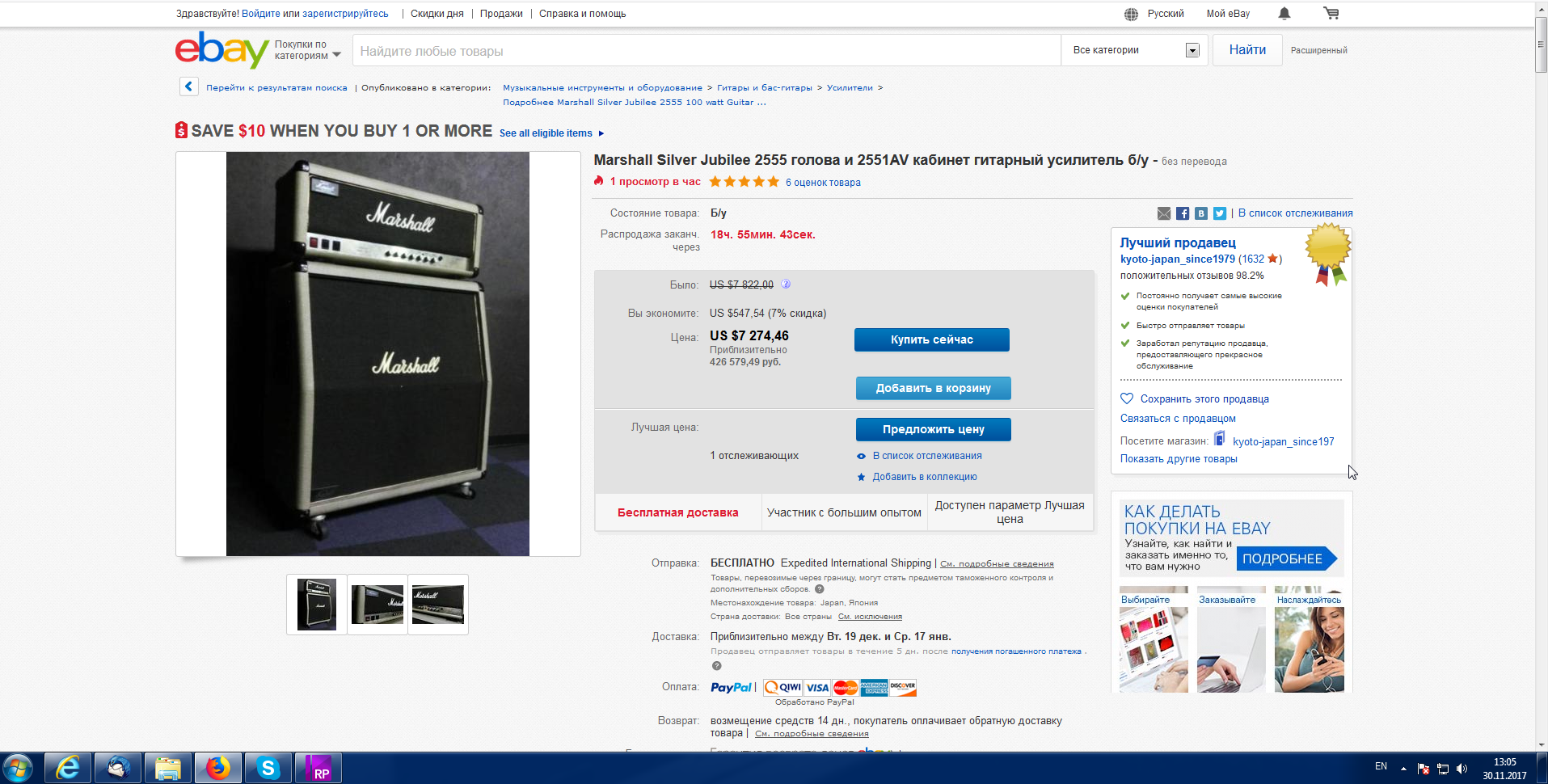Click the help icon next to original price
The image size is (1548, 784).
pos(786,285)
